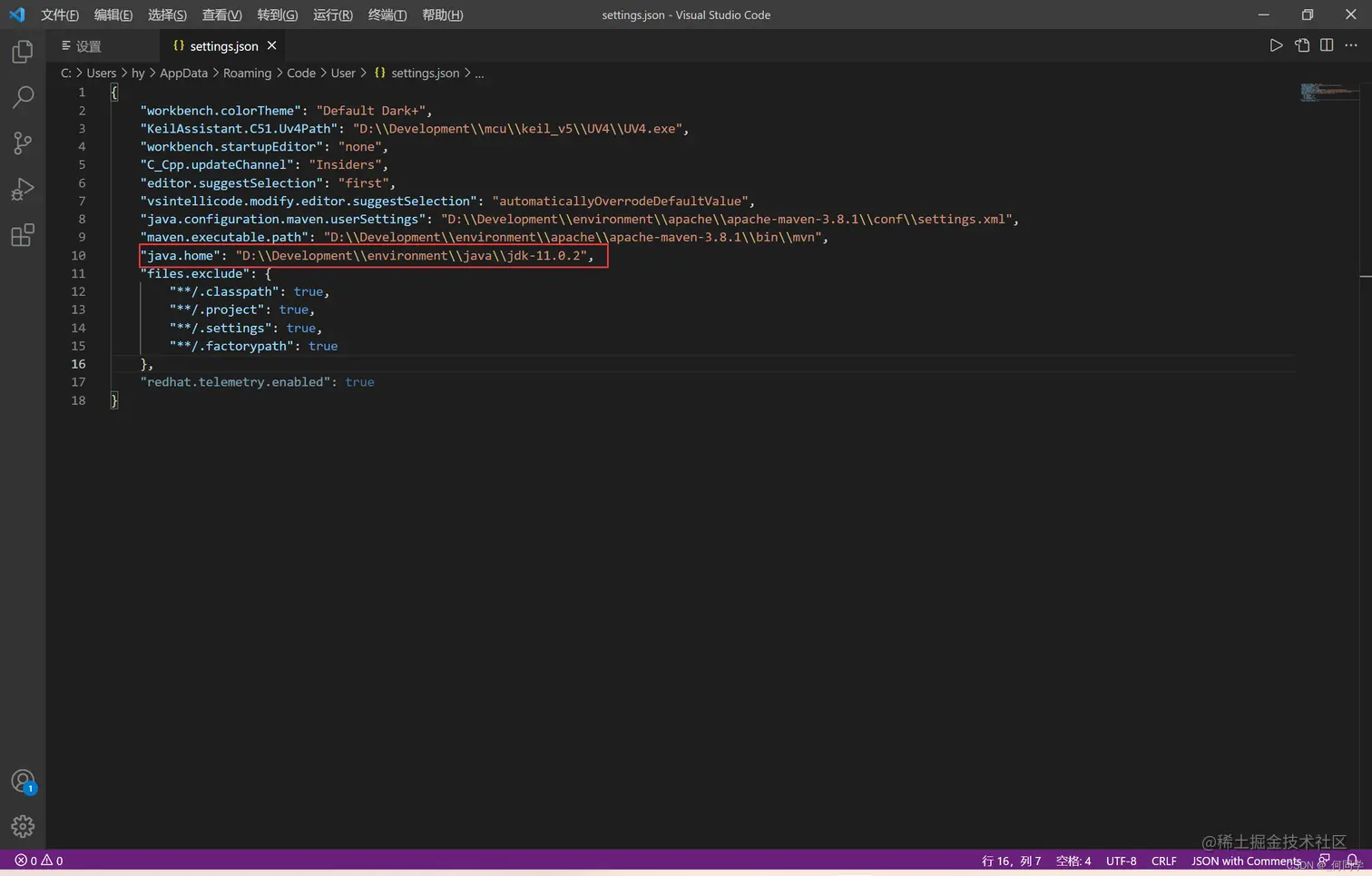Open the 转到(G) menu
The width and height of the screenshot is (1372, 876).
[x=277, y=15]
